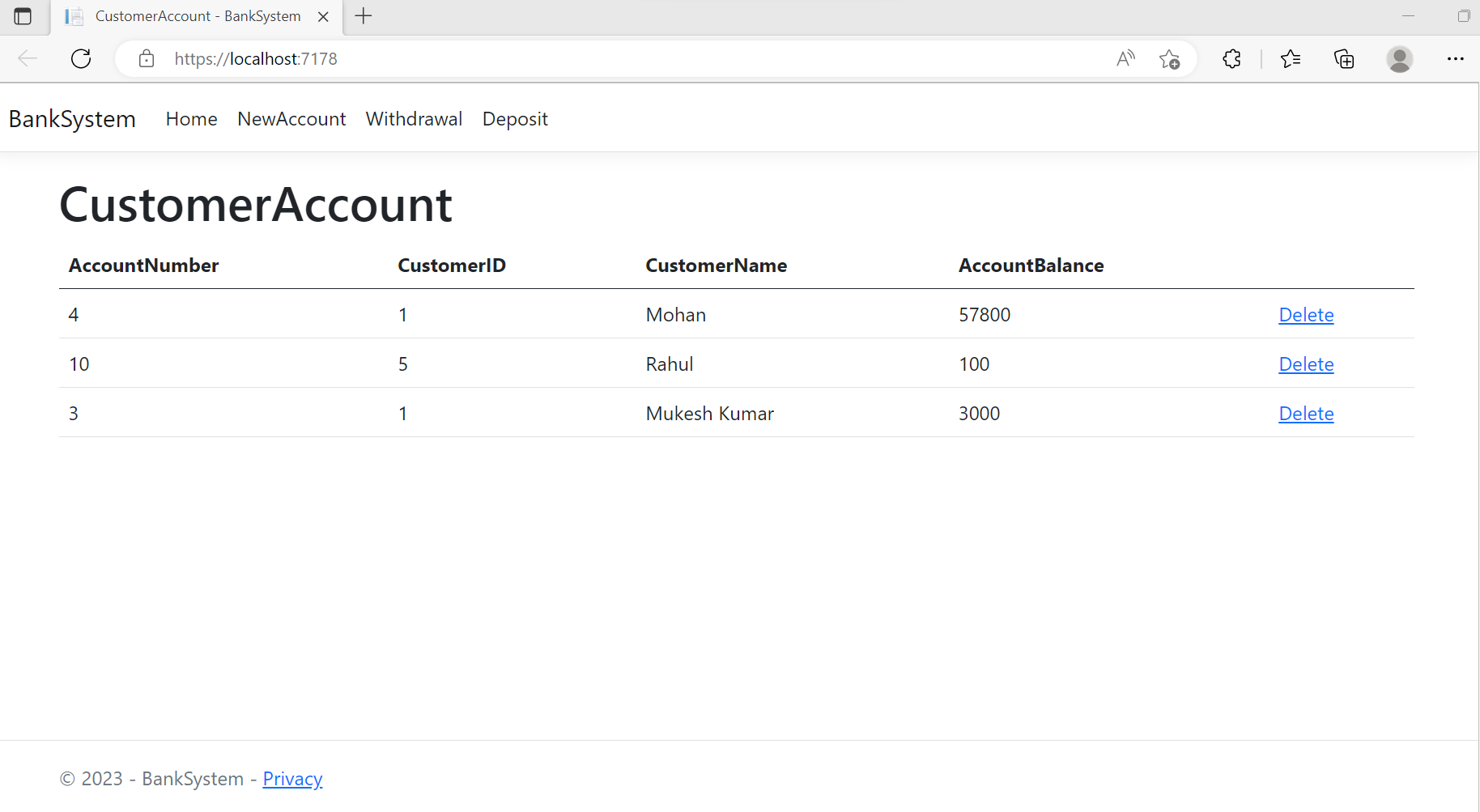Open the browser profile avatar
1480x812 pixels.
pos(1400,58)
